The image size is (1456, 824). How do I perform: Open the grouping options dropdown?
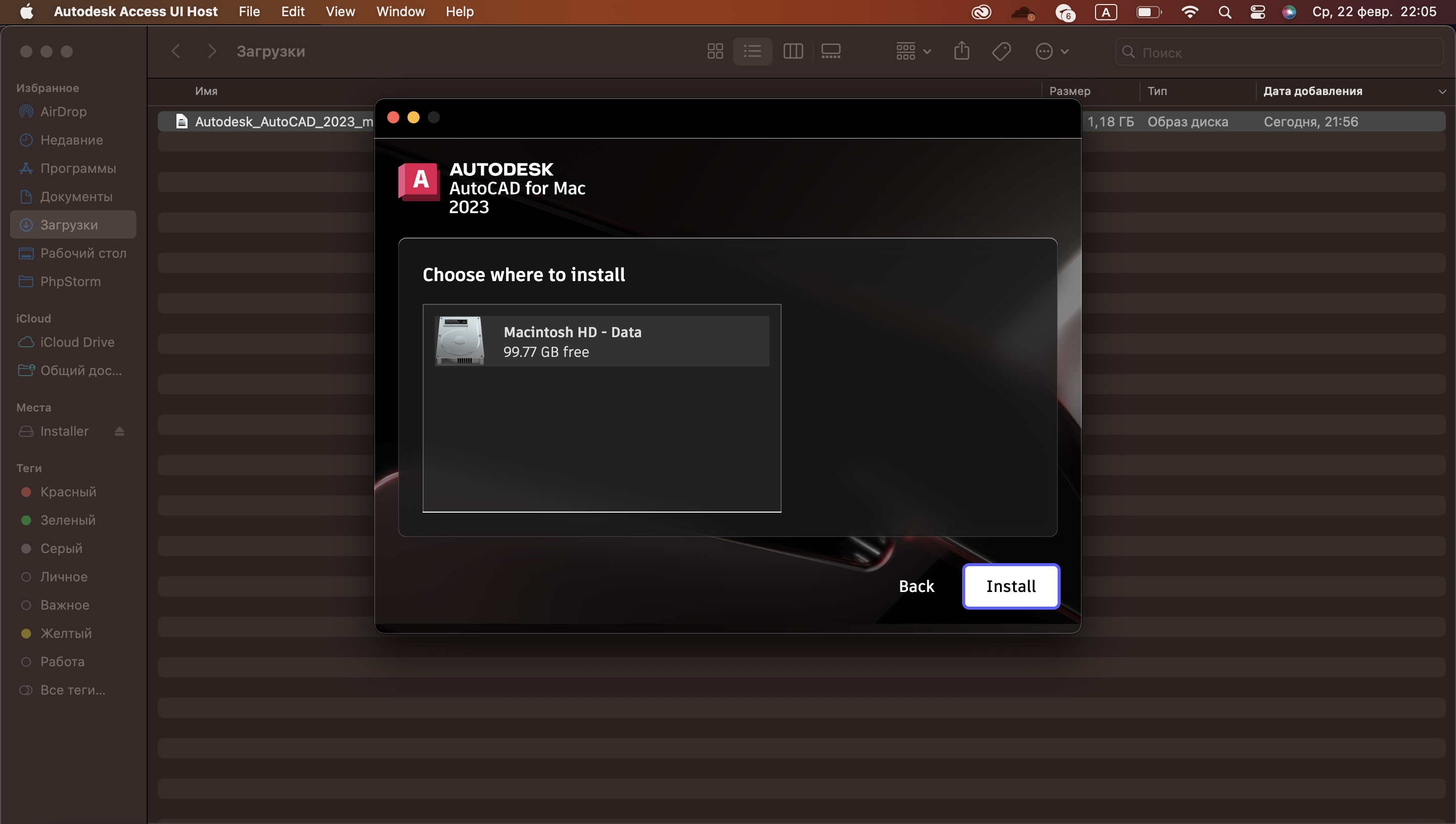click(x=913, y=52)
